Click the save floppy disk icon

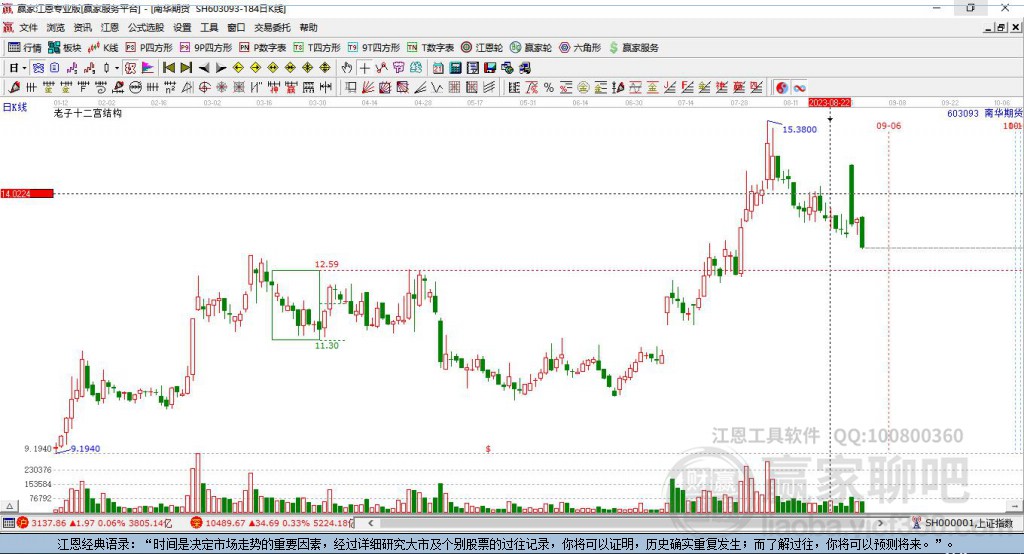tap(490, 68)
